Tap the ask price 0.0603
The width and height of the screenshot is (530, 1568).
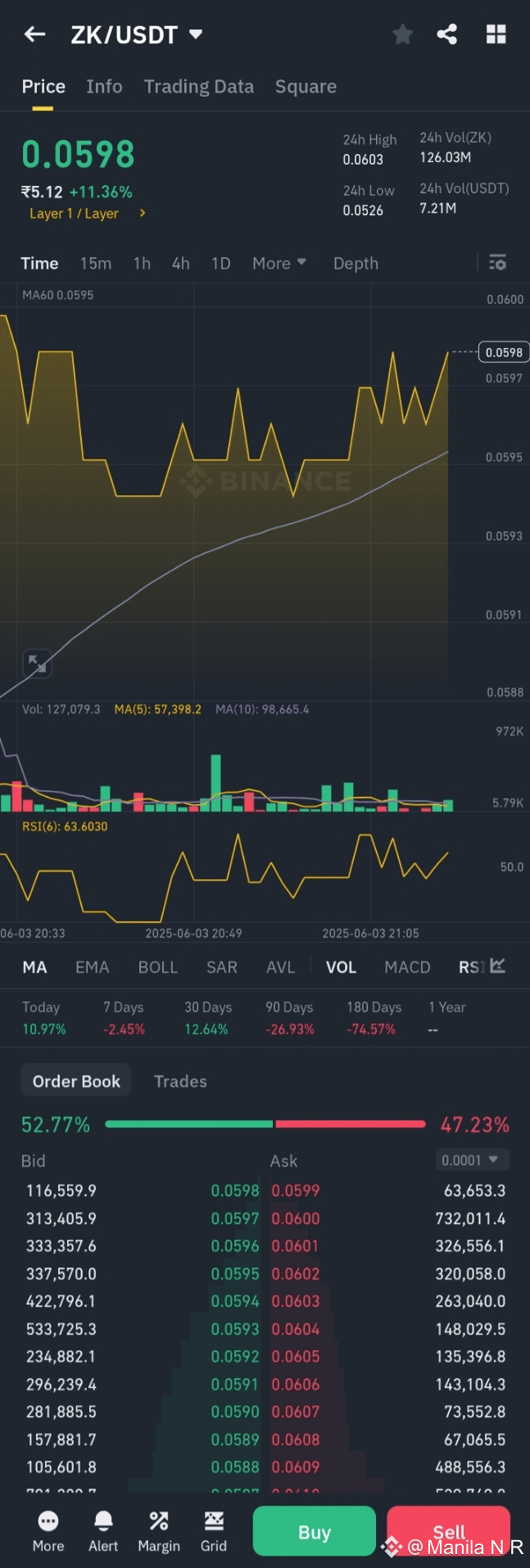(296, 1301)
